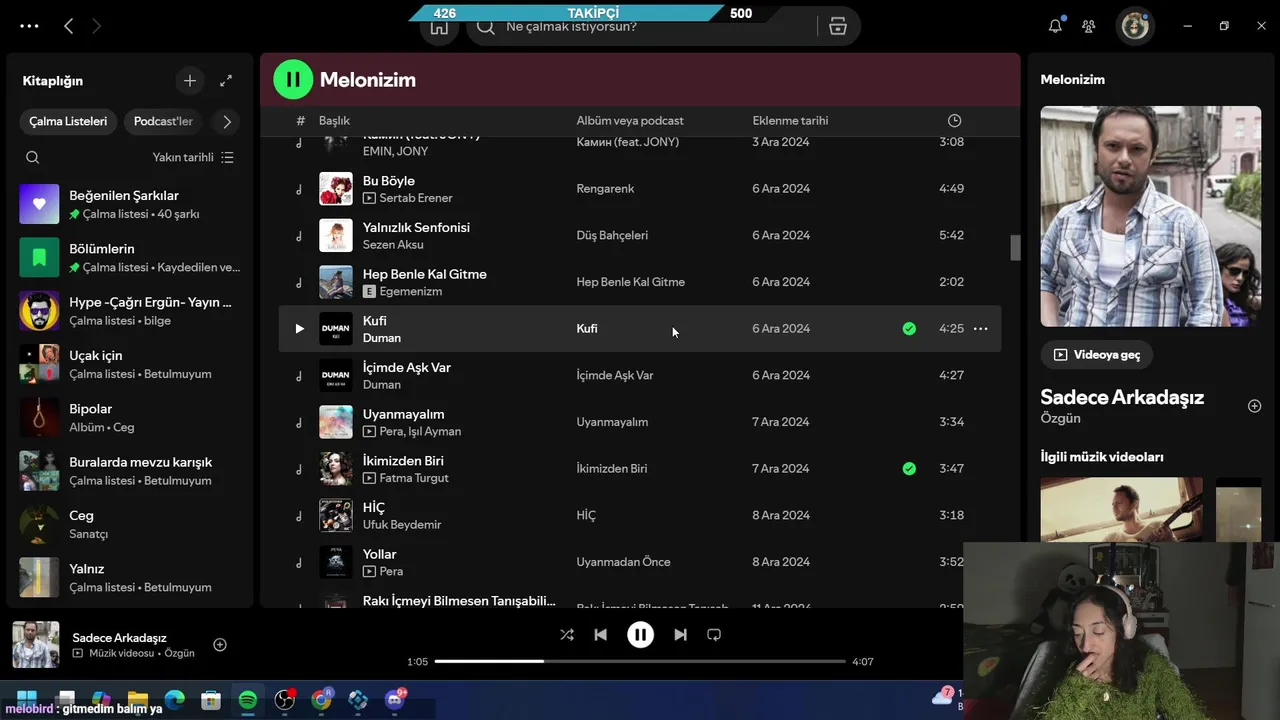Viewport: 1280px width, 720px height.
Task: Skip to the previous track
Action: click(x=600, y=634)
